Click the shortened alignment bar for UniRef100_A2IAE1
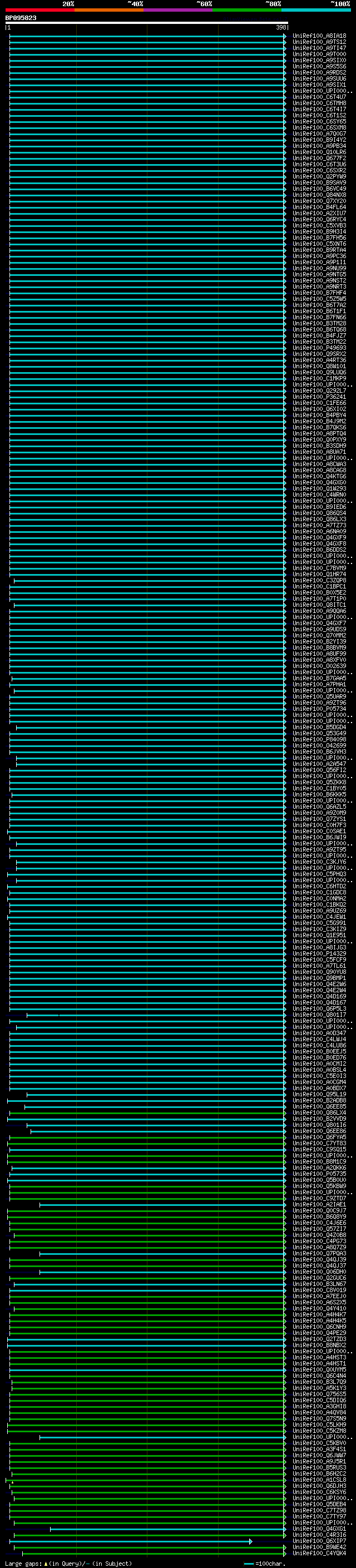 coord(162,1204)
